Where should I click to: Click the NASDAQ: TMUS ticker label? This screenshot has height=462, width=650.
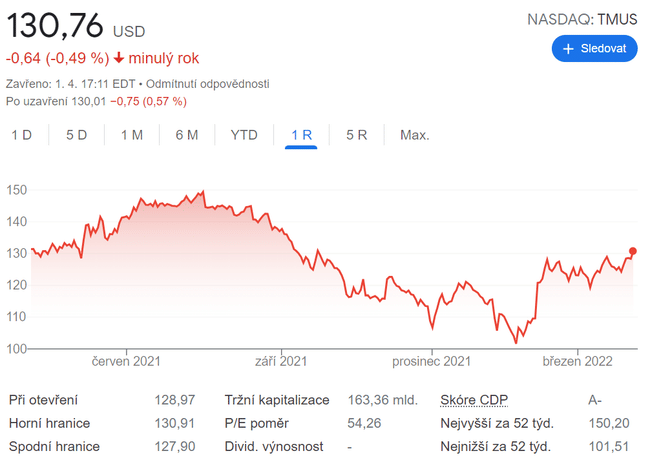(x=582, y=19)
